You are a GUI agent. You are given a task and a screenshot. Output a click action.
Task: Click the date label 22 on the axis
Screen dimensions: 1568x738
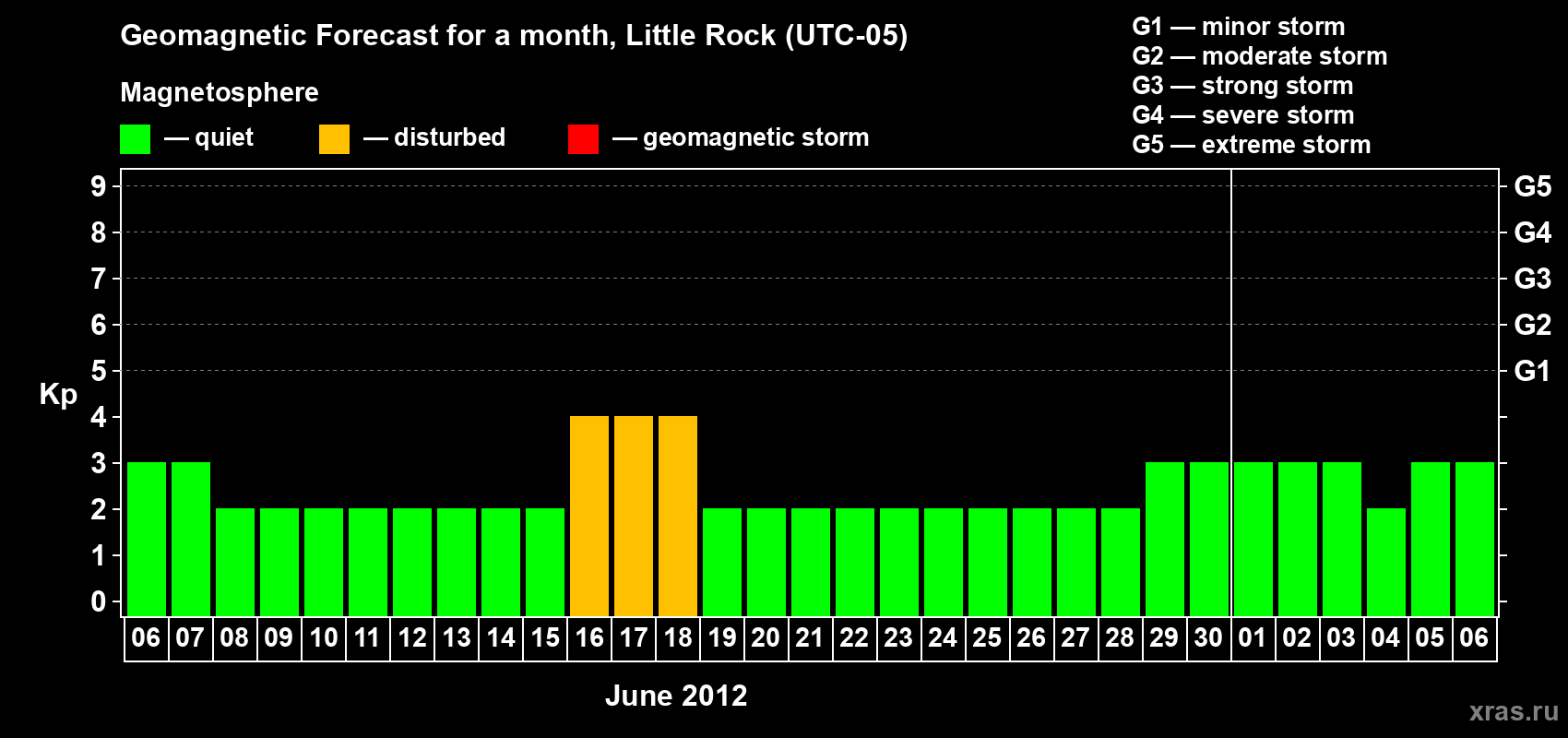point(854,638)
